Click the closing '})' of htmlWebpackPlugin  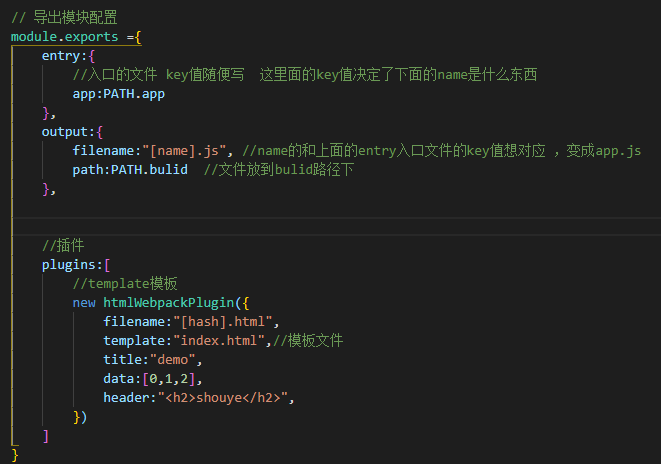coord(80,417)
